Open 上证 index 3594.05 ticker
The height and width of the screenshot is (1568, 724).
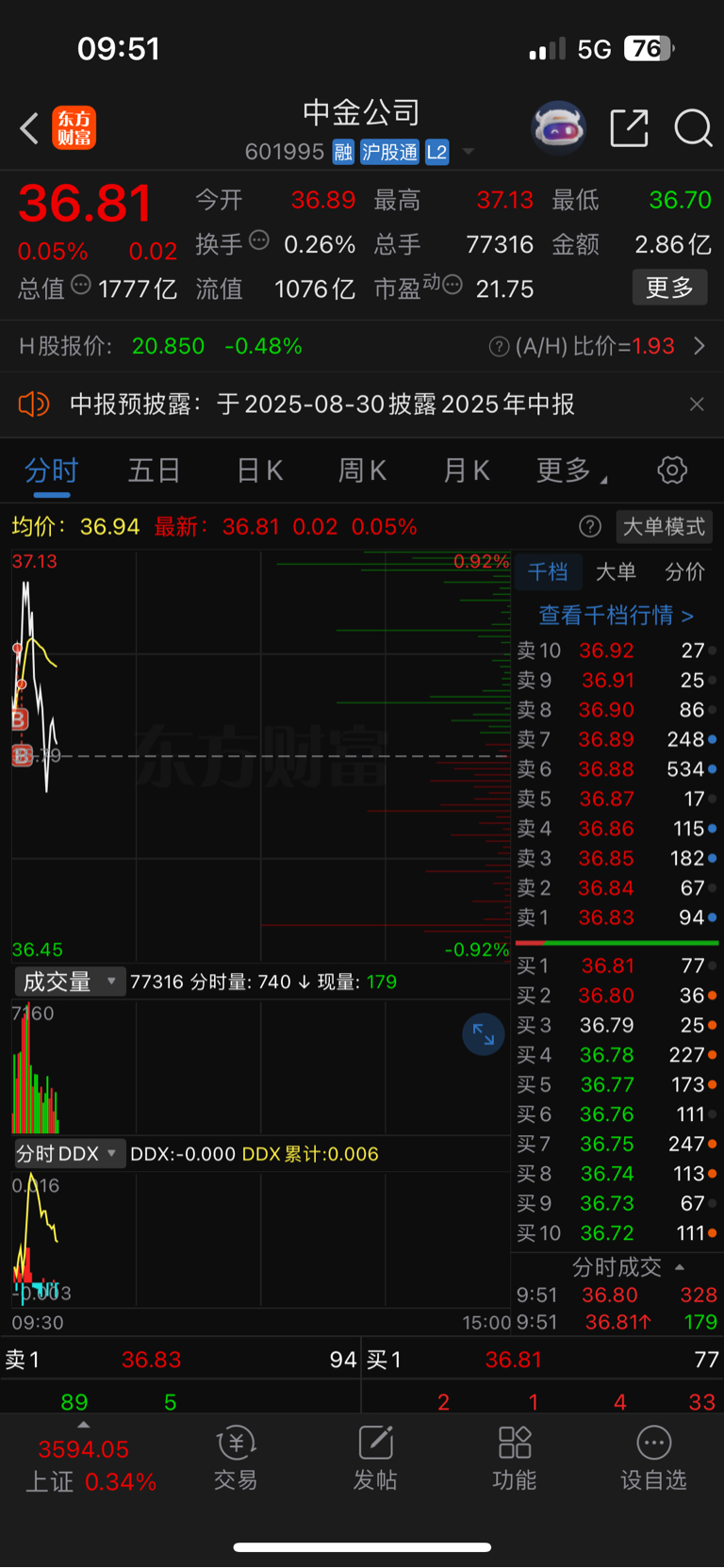83,1449
